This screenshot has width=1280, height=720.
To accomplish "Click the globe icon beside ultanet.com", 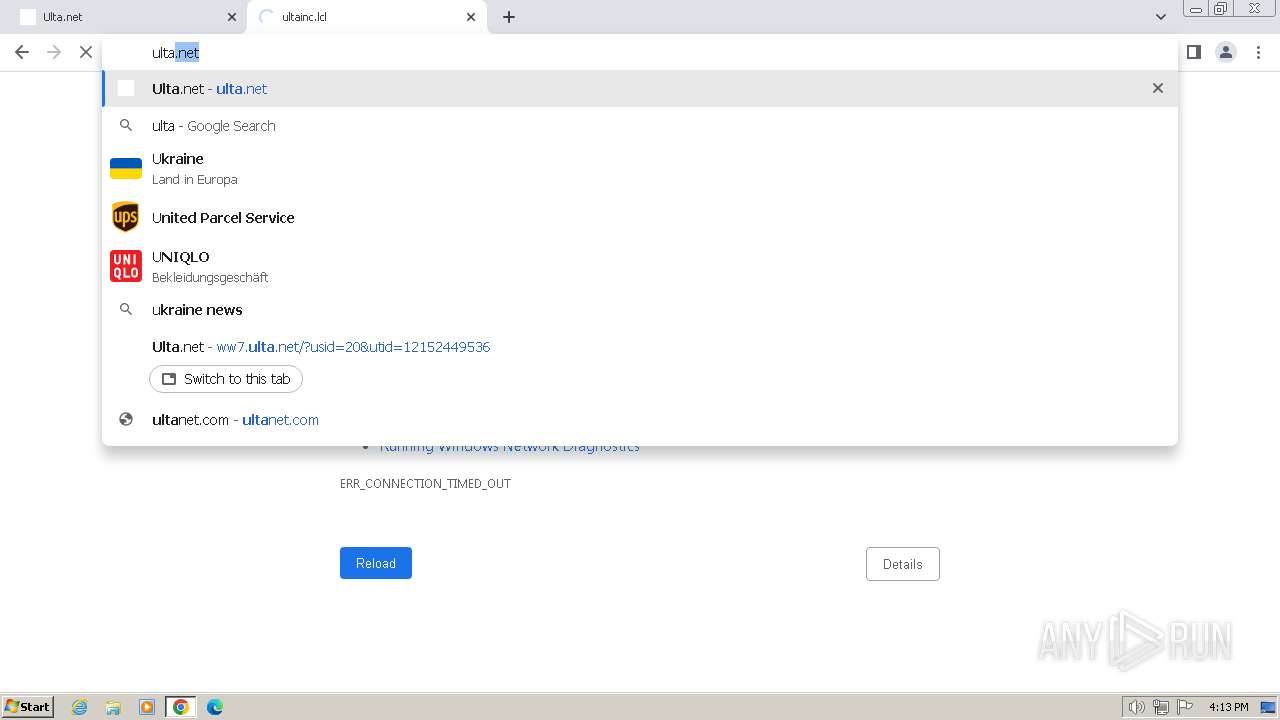I will [126, 420].
